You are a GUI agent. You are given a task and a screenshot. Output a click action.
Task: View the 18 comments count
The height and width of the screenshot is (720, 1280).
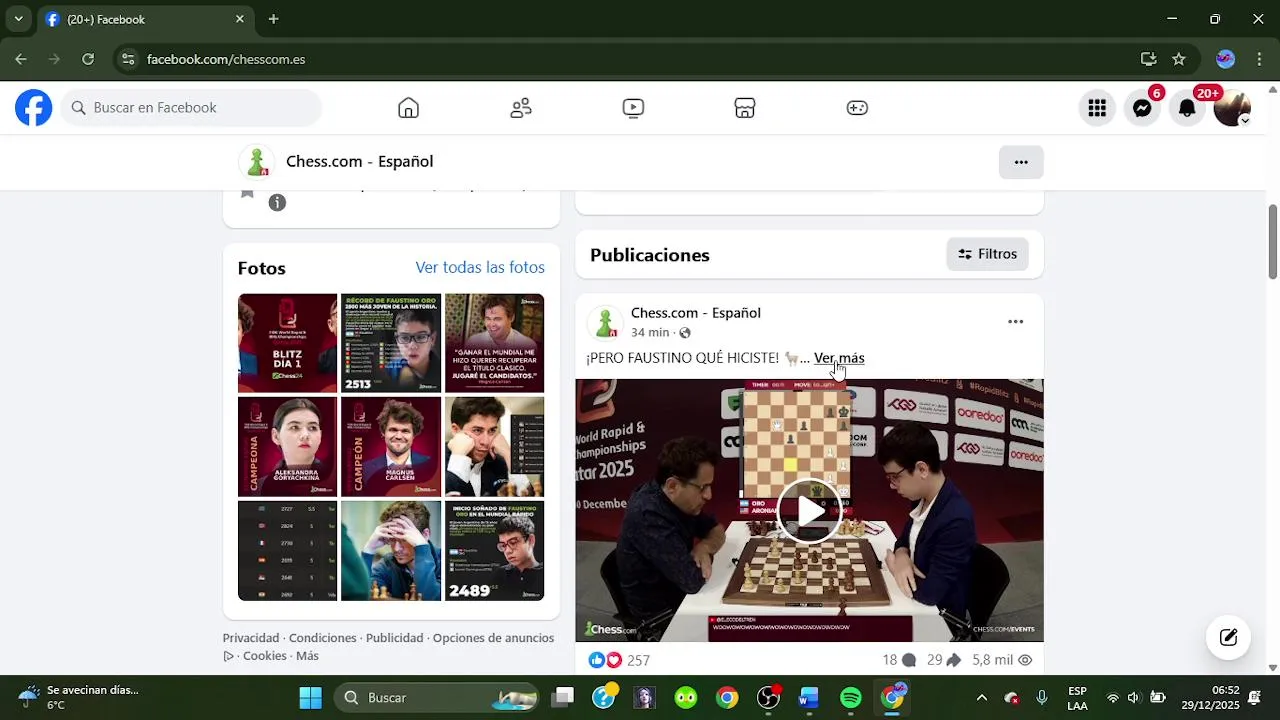coord(899,660)
